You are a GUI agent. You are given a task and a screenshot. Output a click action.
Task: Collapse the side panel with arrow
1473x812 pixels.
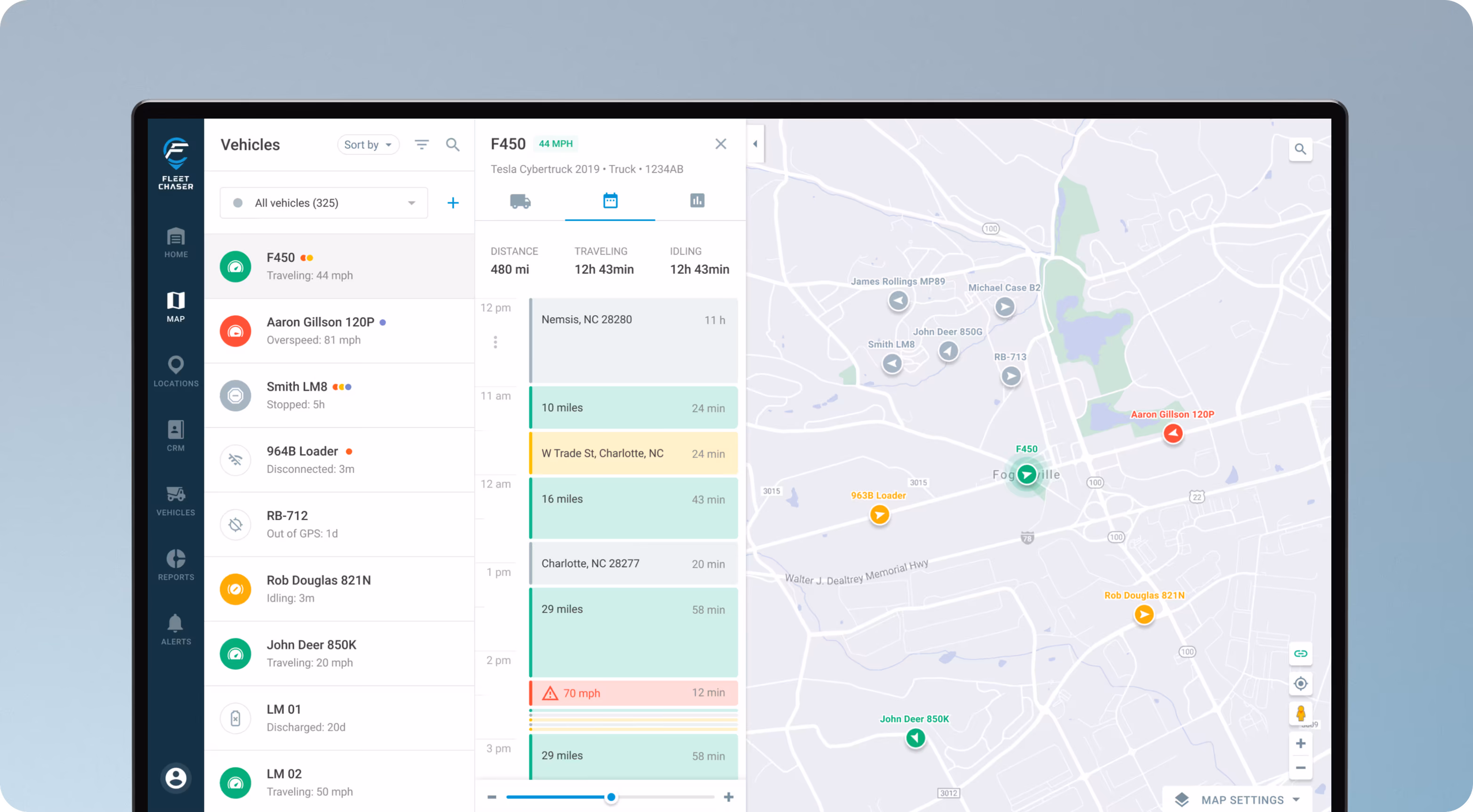coord(755,144)
